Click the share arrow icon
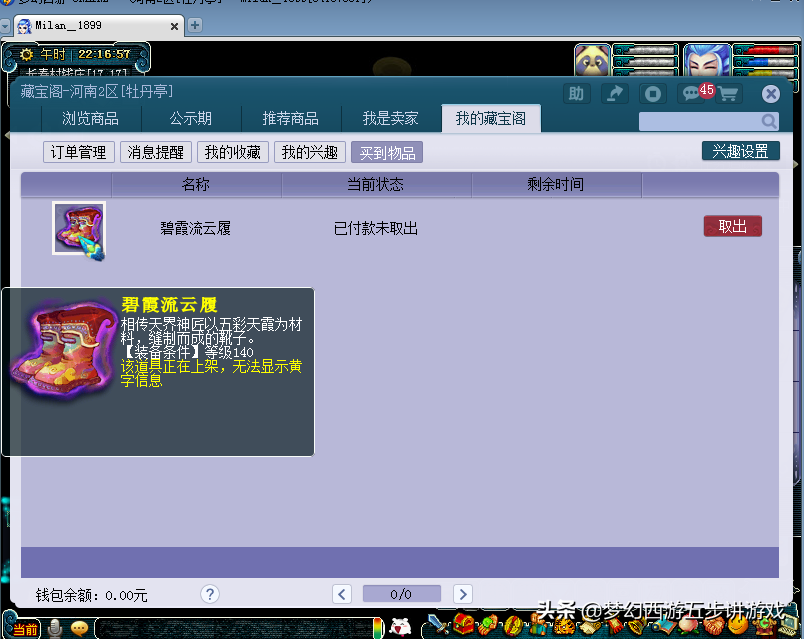The image size is (804, 639). [x=615, y=94]
